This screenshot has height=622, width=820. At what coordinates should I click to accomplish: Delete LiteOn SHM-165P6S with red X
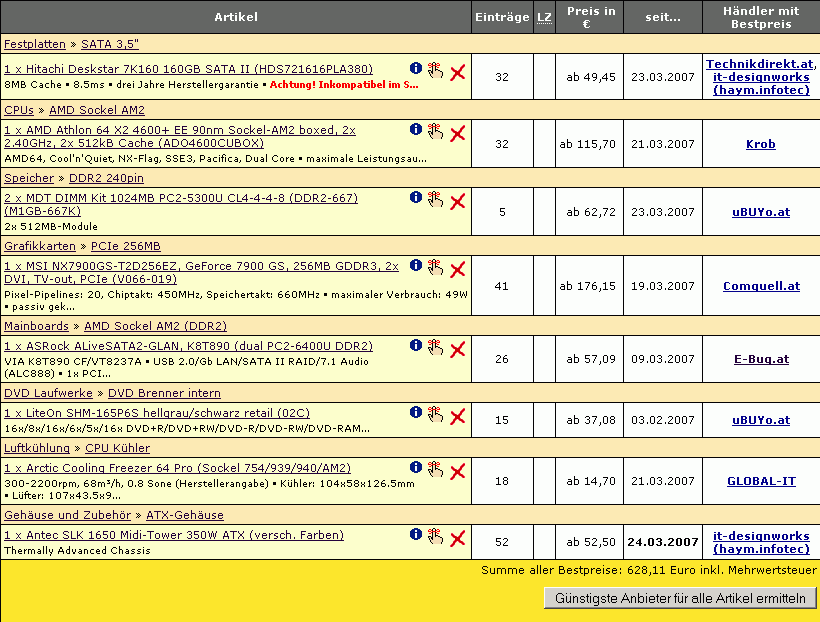coord(458,416)
